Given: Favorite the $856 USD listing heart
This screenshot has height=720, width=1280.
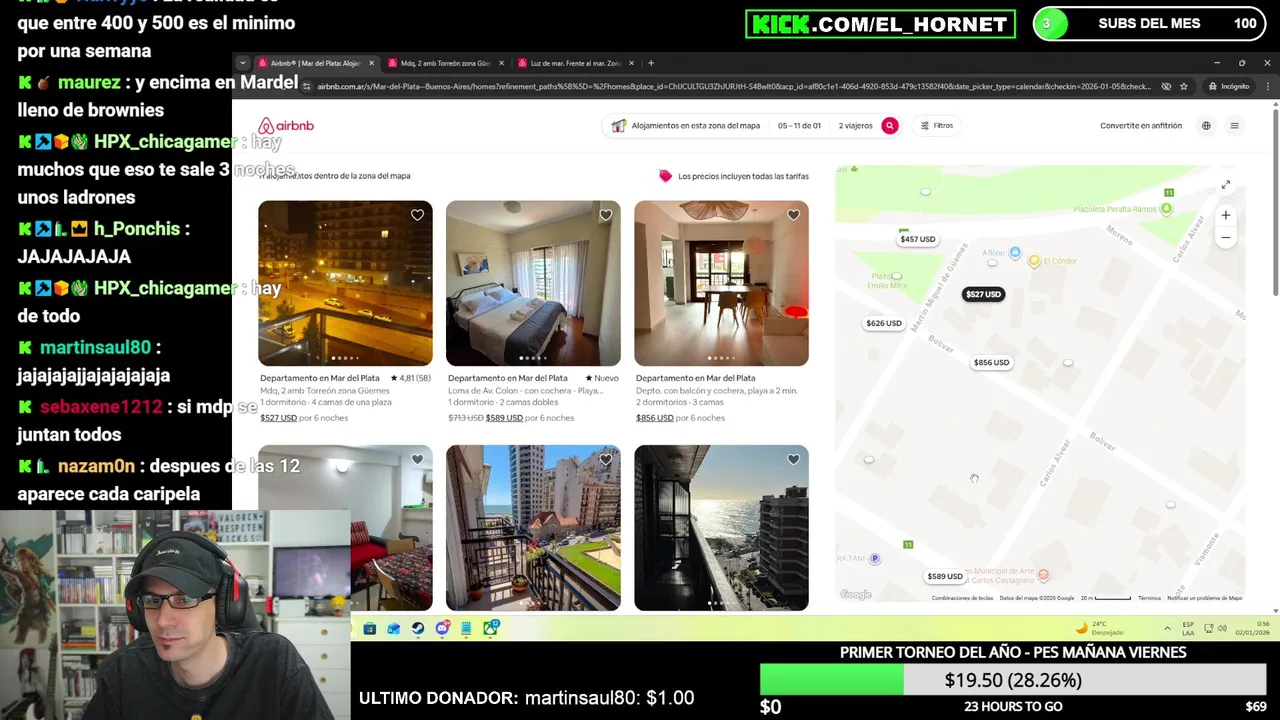Looking at the screenshot, I should [793, 215].
